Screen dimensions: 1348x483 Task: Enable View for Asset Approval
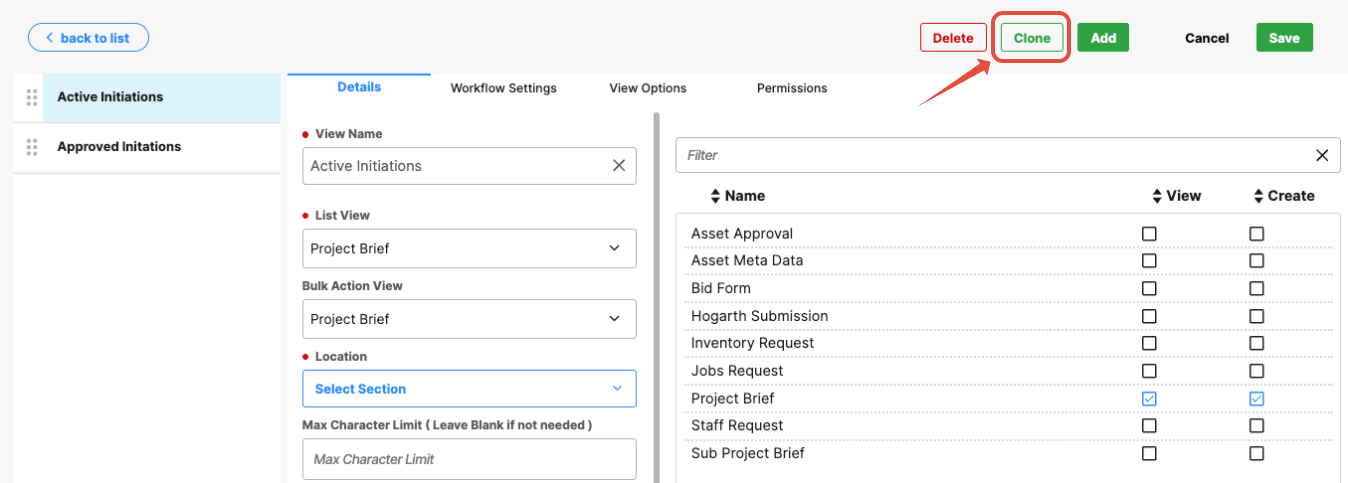coord(1149,234)
